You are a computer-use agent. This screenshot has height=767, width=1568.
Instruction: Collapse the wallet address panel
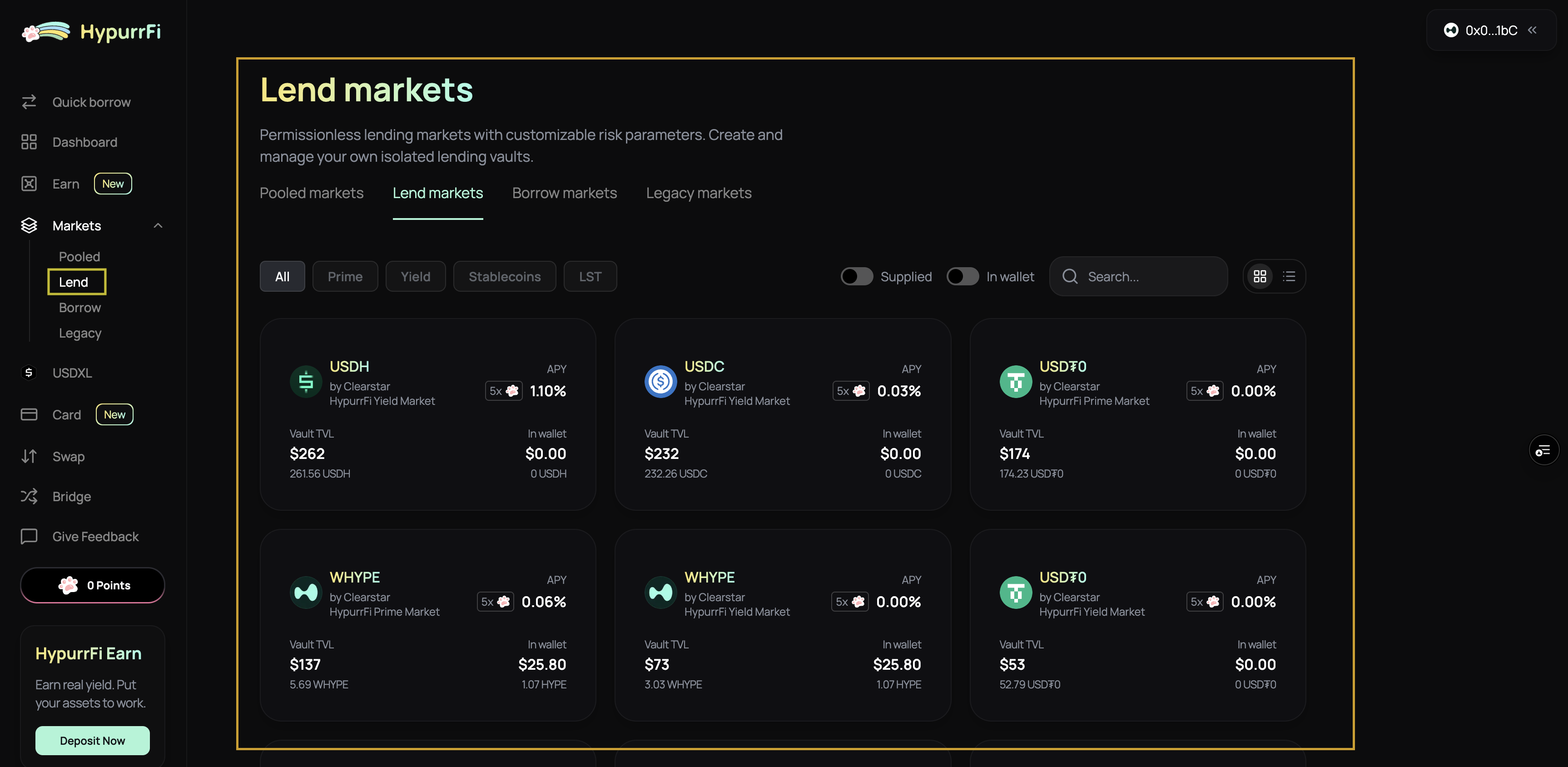pos(1533,30)
